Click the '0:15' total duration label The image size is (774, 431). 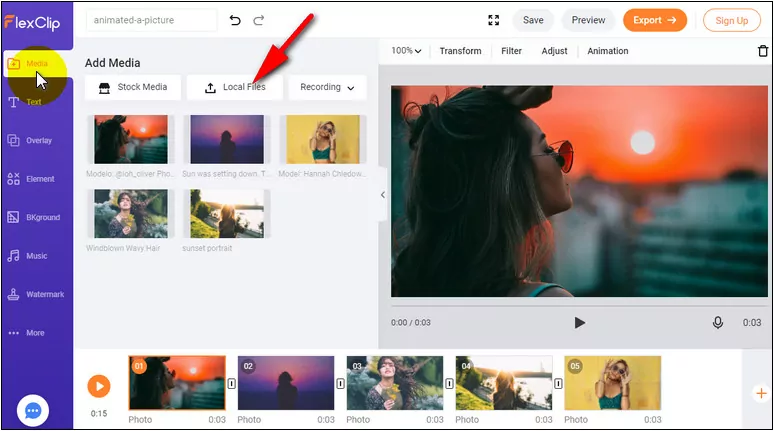99,413
